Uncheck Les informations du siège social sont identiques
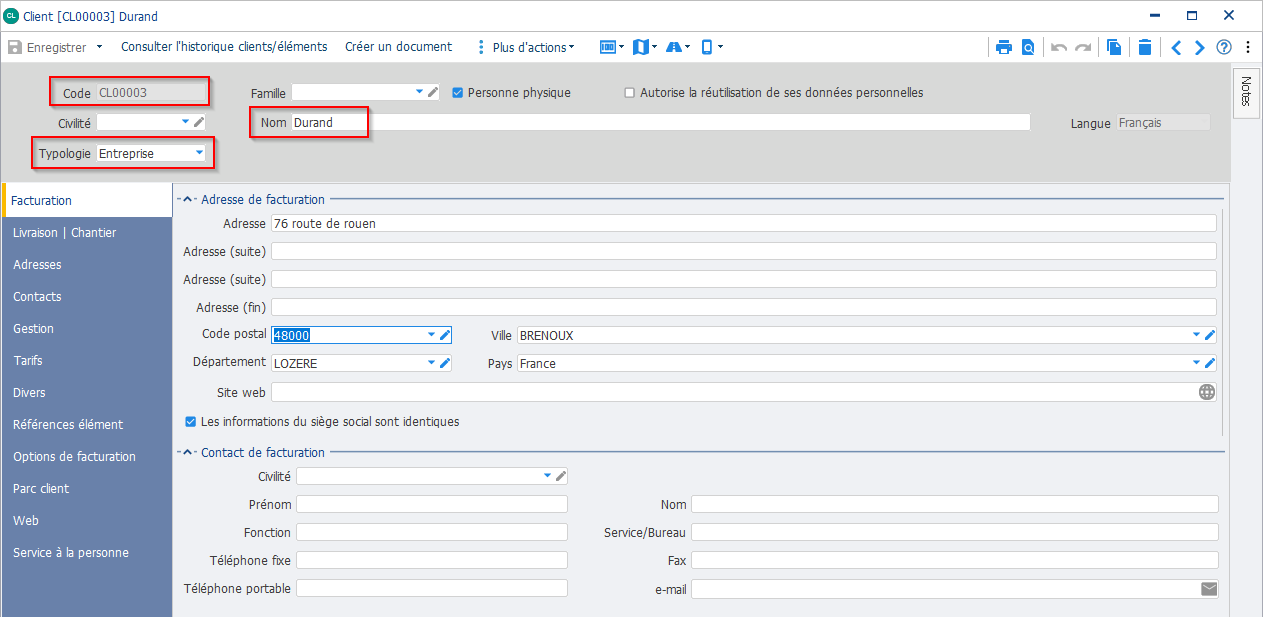This screenshot has height=617, width=1263. [x=191, y=422]
